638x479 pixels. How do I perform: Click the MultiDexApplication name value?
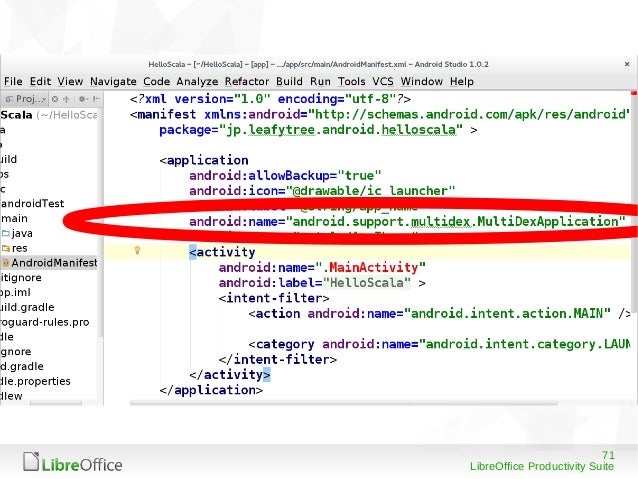point(455,221)
